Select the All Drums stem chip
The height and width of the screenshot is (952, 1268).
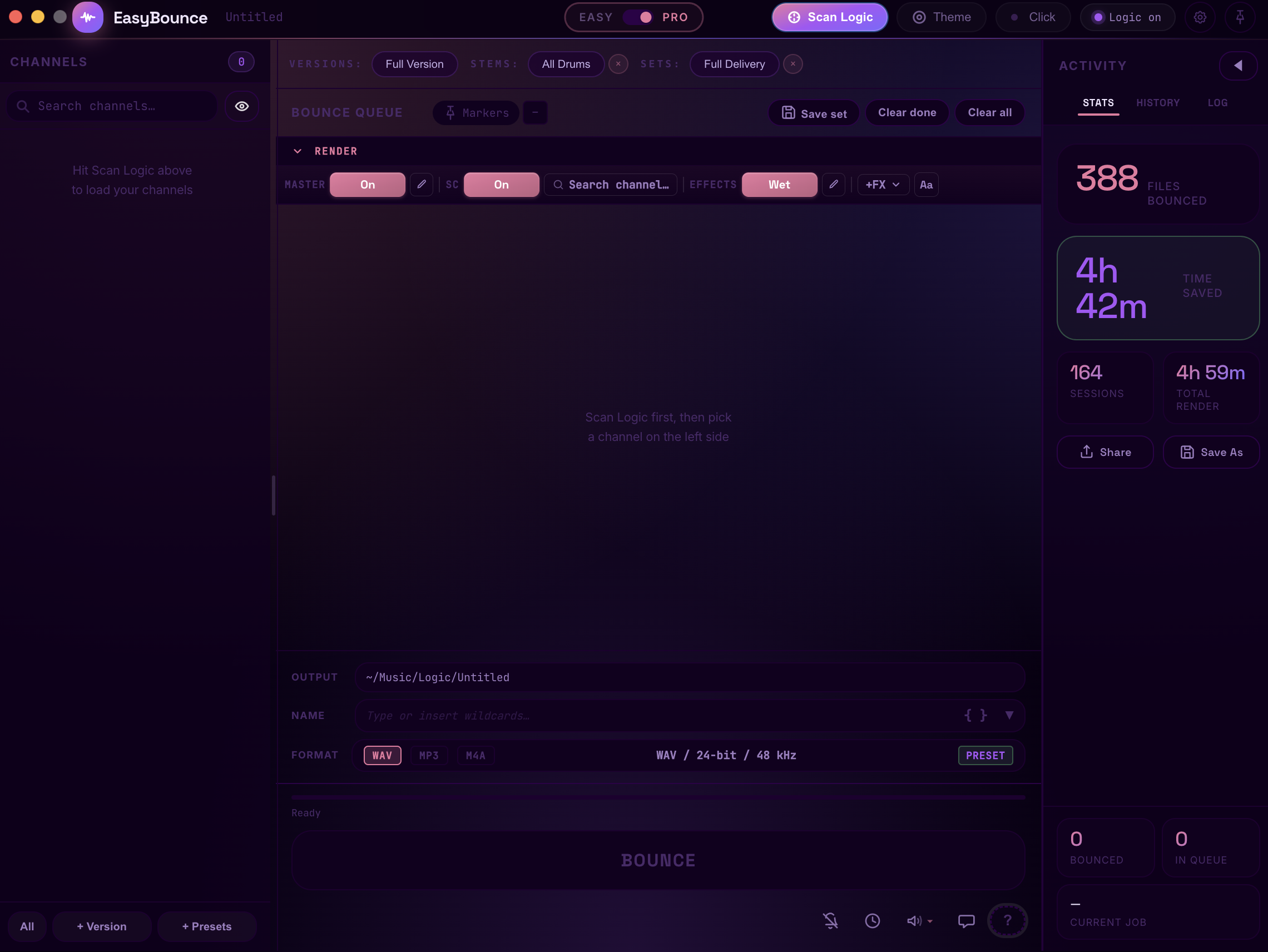point(566,64)
